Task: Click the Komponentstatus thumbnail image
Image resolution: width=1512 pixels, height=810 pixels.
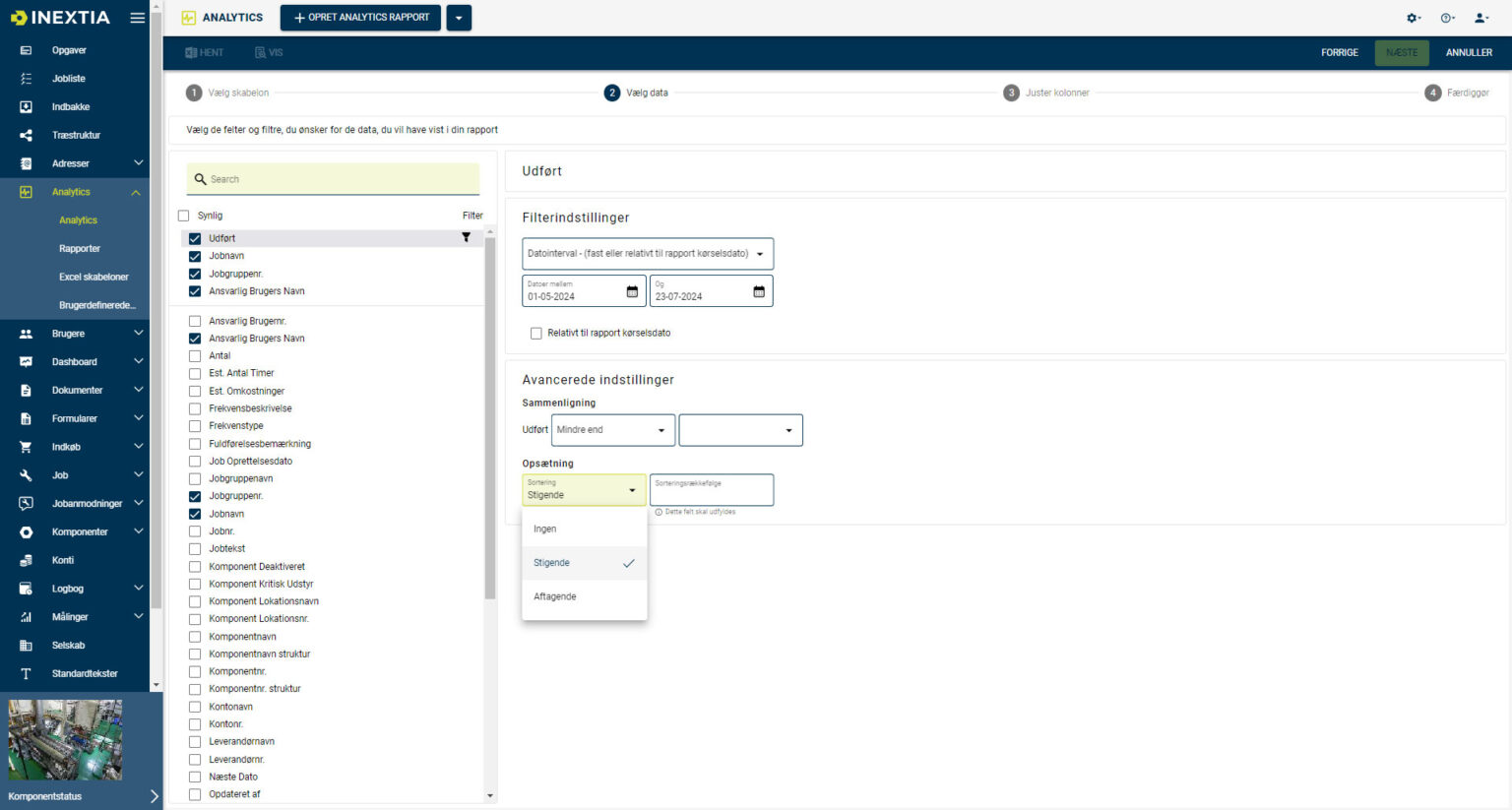Action: click(x=65, y=740)
